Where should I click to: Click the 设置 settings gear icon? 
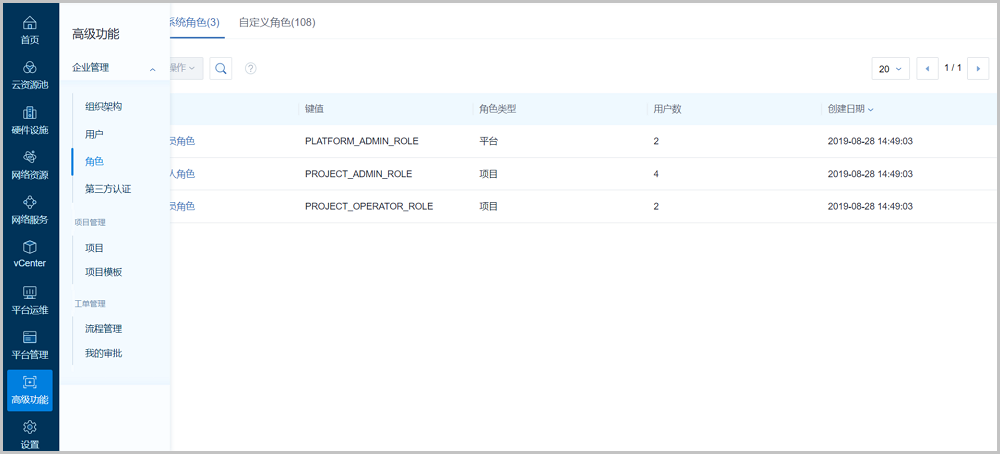(30, 428)
